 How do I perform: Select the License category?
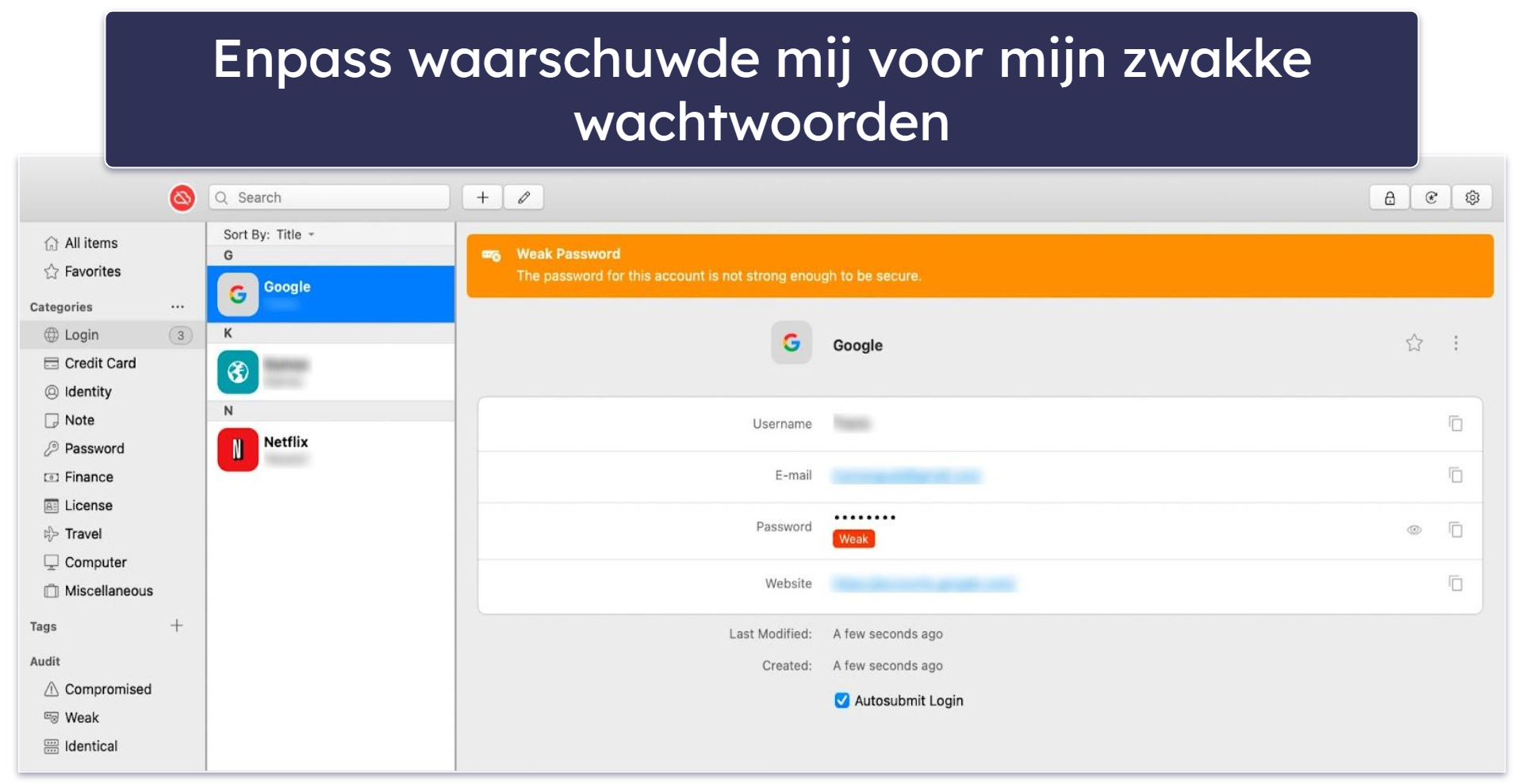pos(78,506)
